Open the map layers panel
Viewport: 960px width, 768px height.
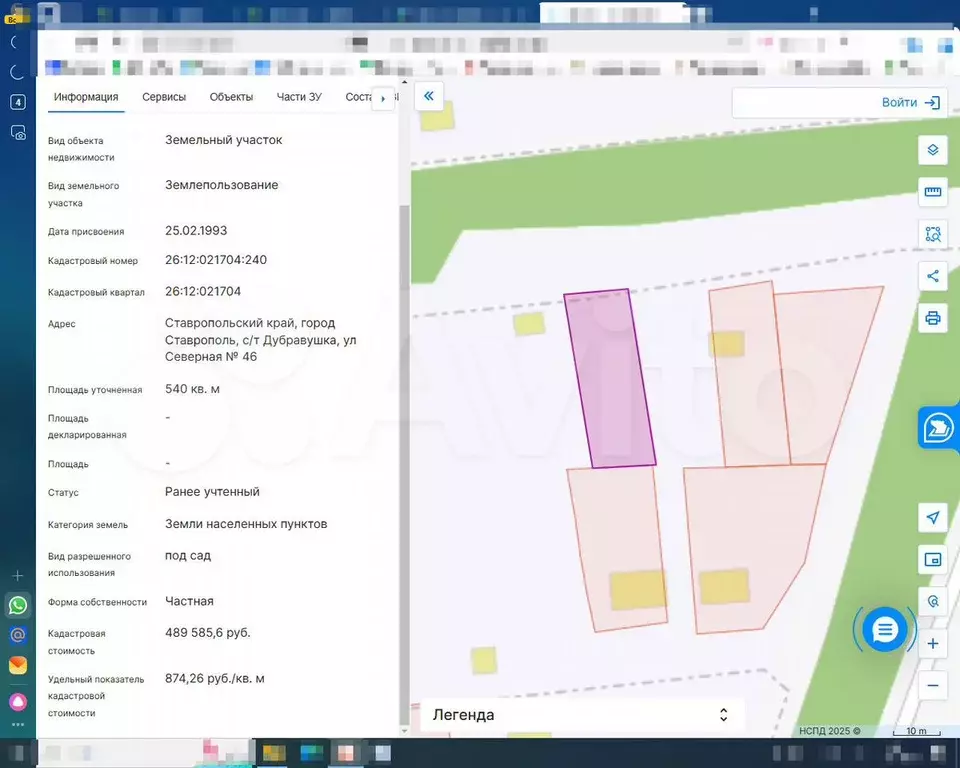932,150
